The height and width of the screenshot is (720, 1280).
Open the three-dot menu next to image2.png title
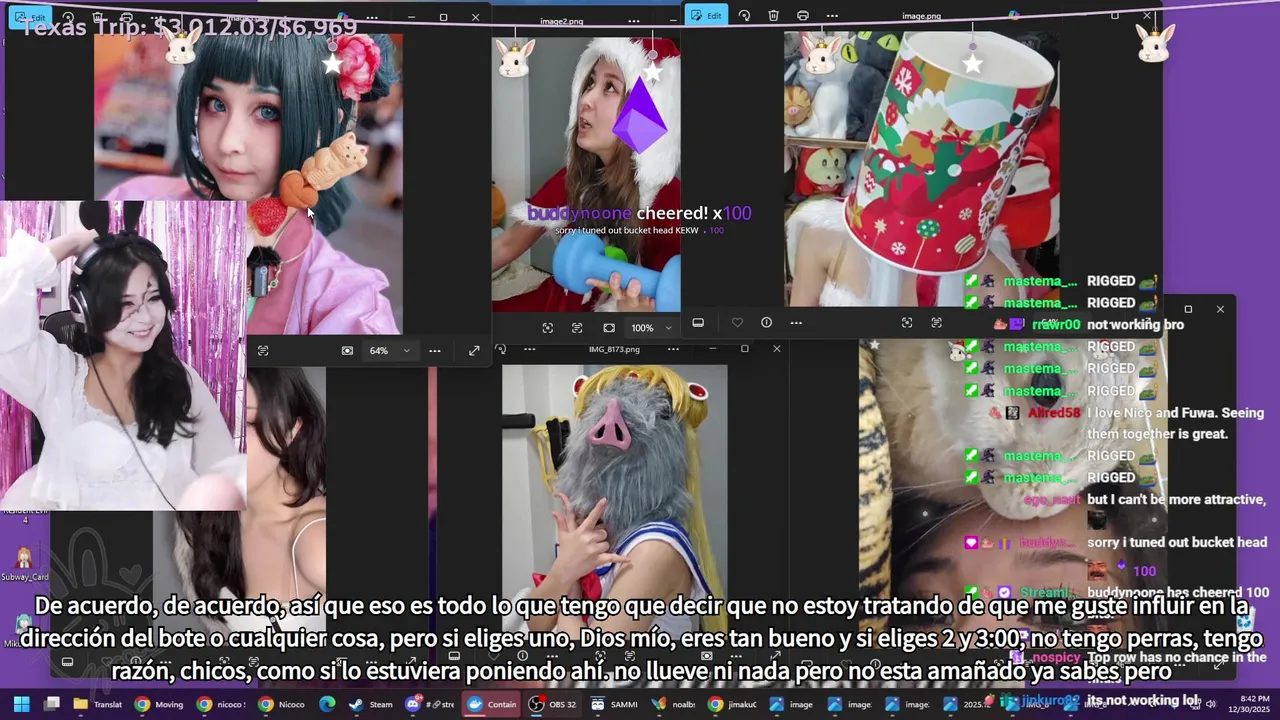click(634, 21)
